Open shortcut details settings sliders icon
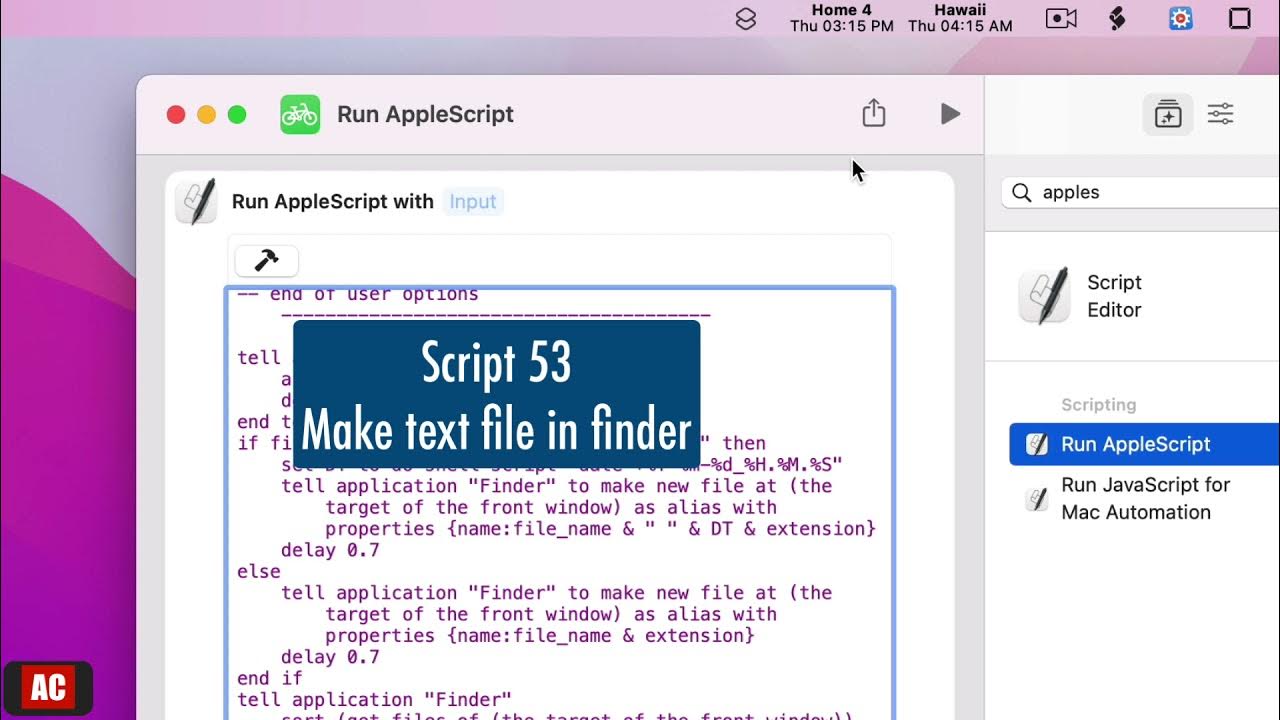The width and height of the screenshot is (1280, 720). pos(1220,114)
